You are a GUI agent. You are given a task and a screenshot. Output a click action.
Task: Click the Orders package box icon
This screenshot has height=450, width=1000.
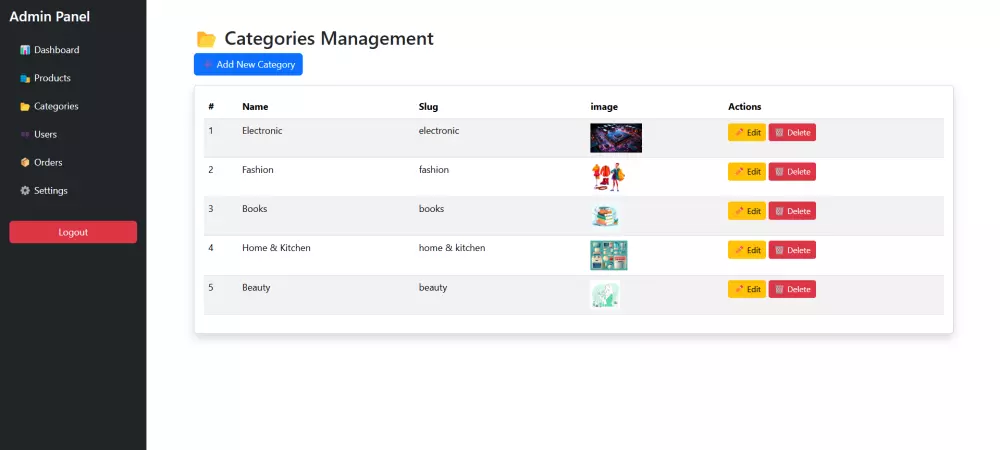tap(25, 162)
